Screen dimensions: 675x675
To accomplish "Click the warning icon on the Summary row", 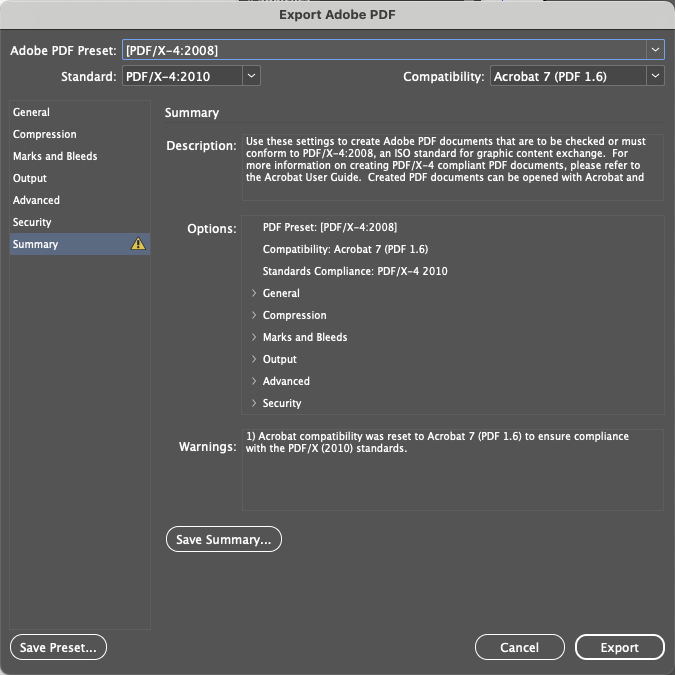I will pos(138,244).
